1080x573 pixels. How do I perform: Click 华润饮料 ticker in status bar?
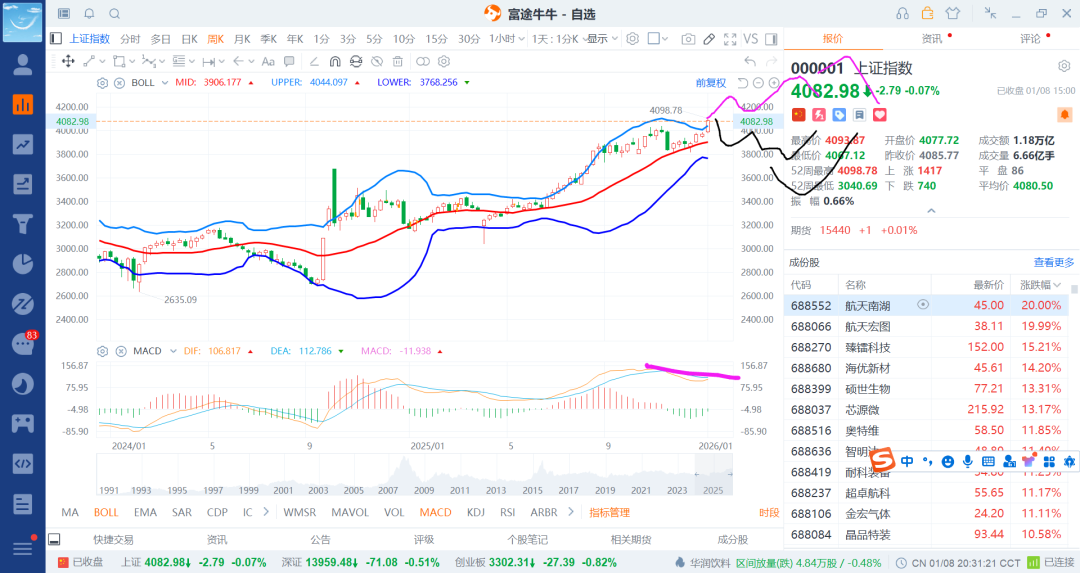pyautogui.click(x=709, y=563)
